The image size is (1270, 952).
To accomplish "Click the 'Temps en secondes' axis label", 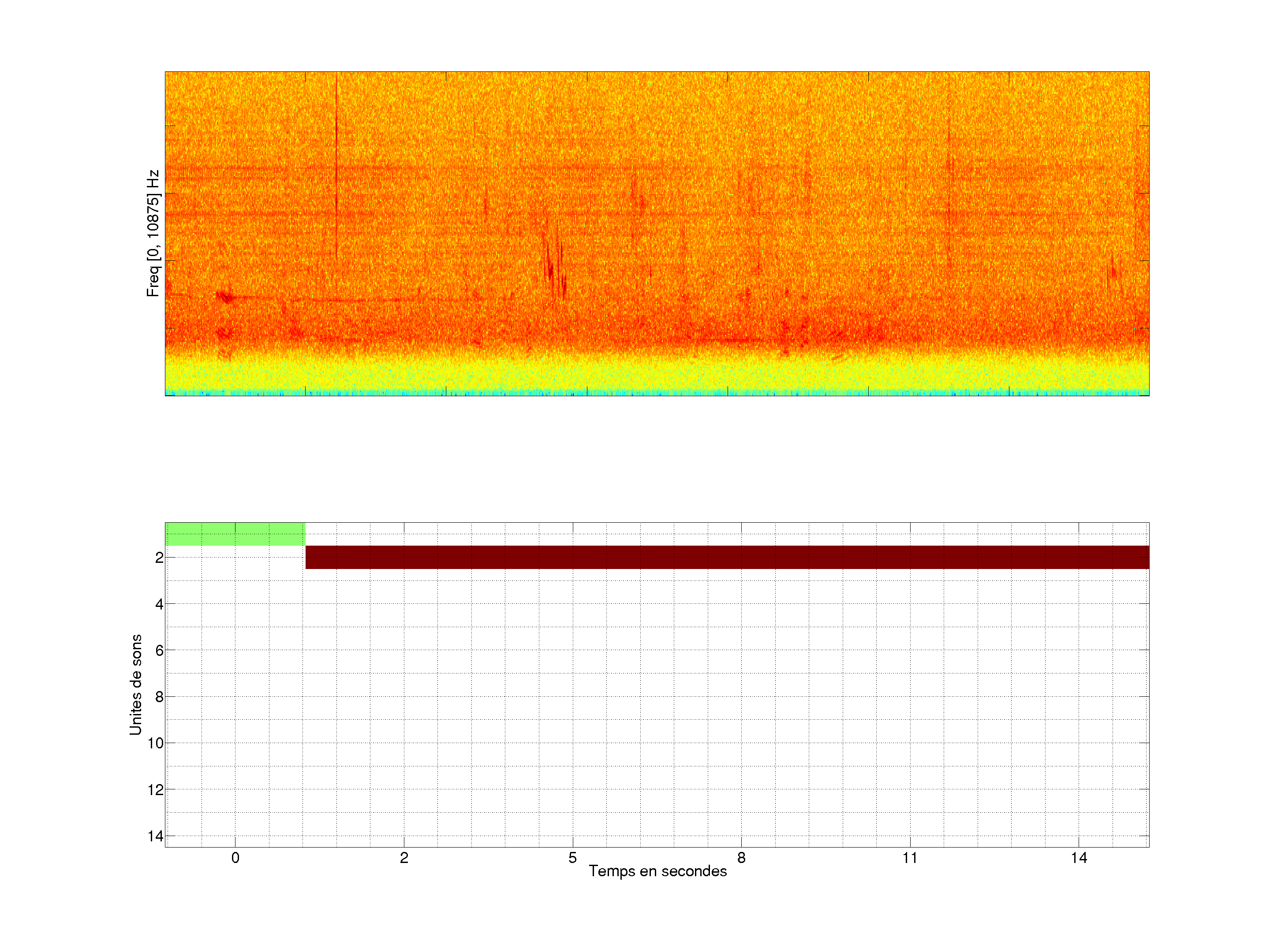I will coord(657,871).
